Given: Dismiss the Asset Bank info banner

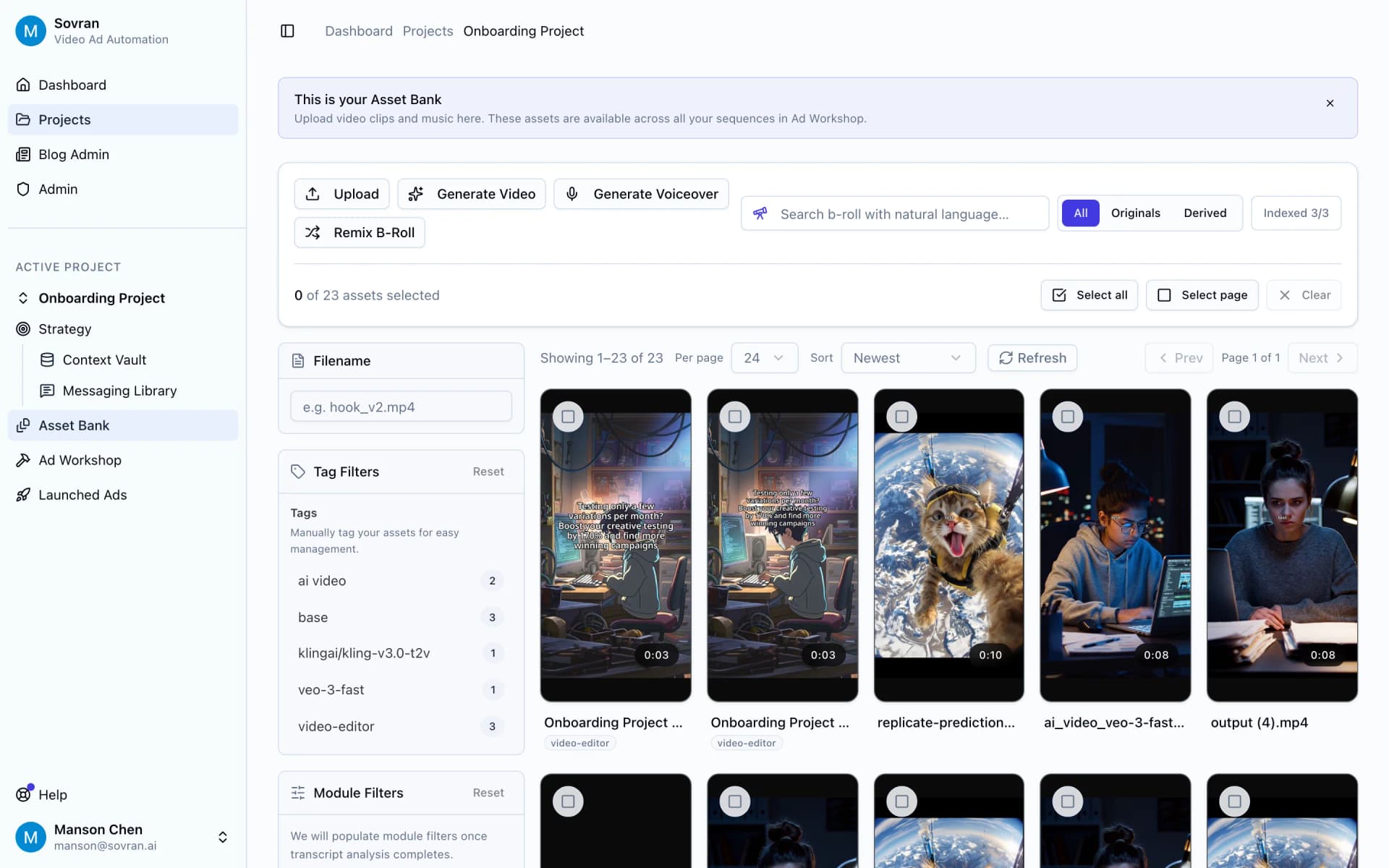Looking at the screenshot, I should pyautogui.click(x=1330, y=103).
